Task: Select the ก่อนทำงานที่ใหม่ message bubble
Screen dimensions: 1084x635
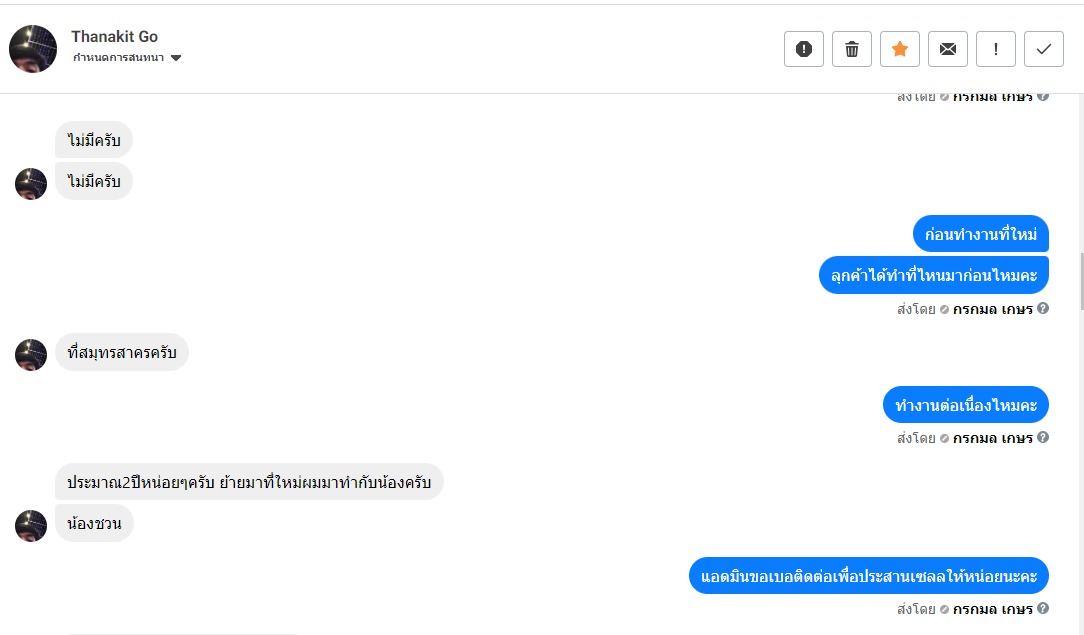Action: tap(980, 234)
